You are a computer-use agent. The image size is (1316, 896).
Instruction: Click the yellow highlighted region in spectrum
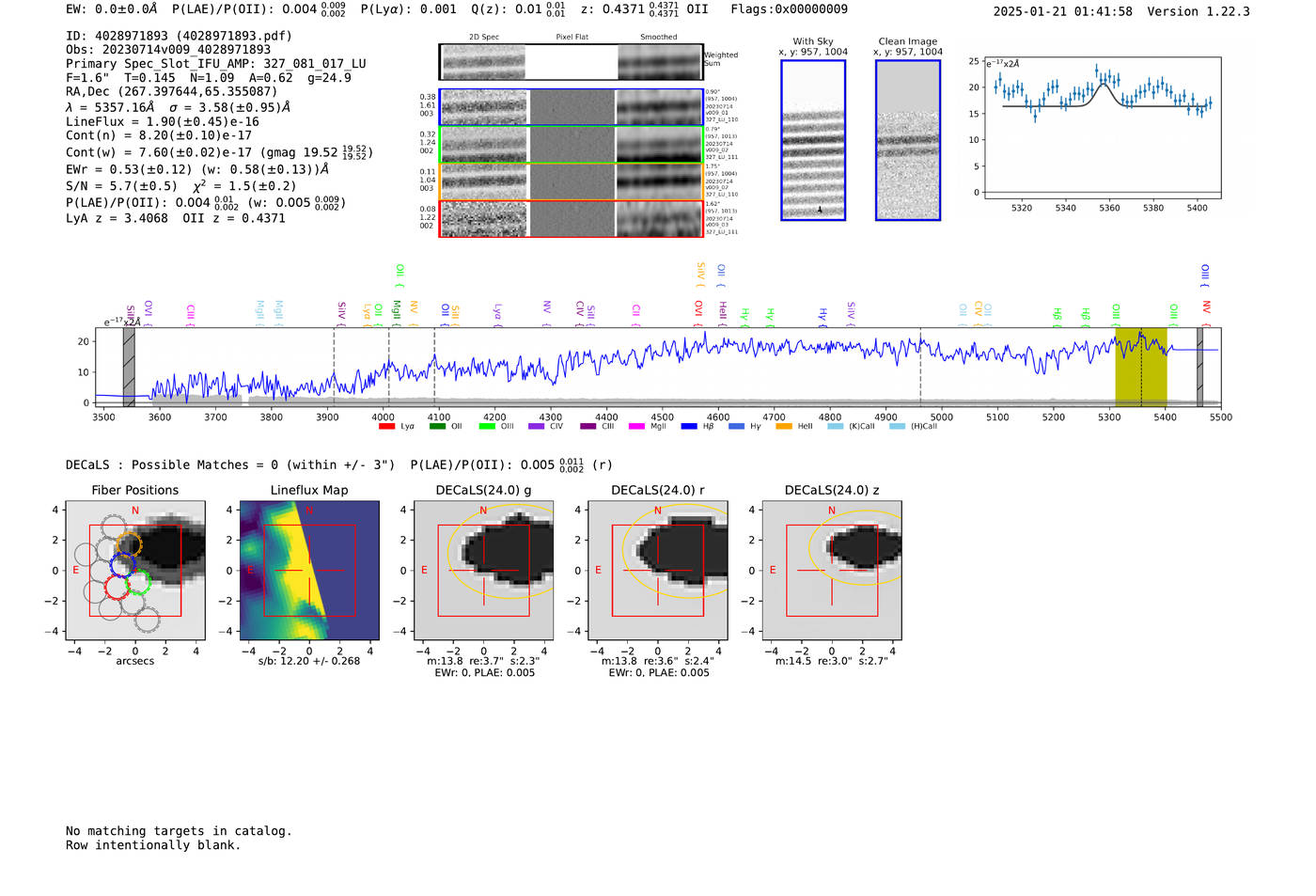tap(1141, 367)
